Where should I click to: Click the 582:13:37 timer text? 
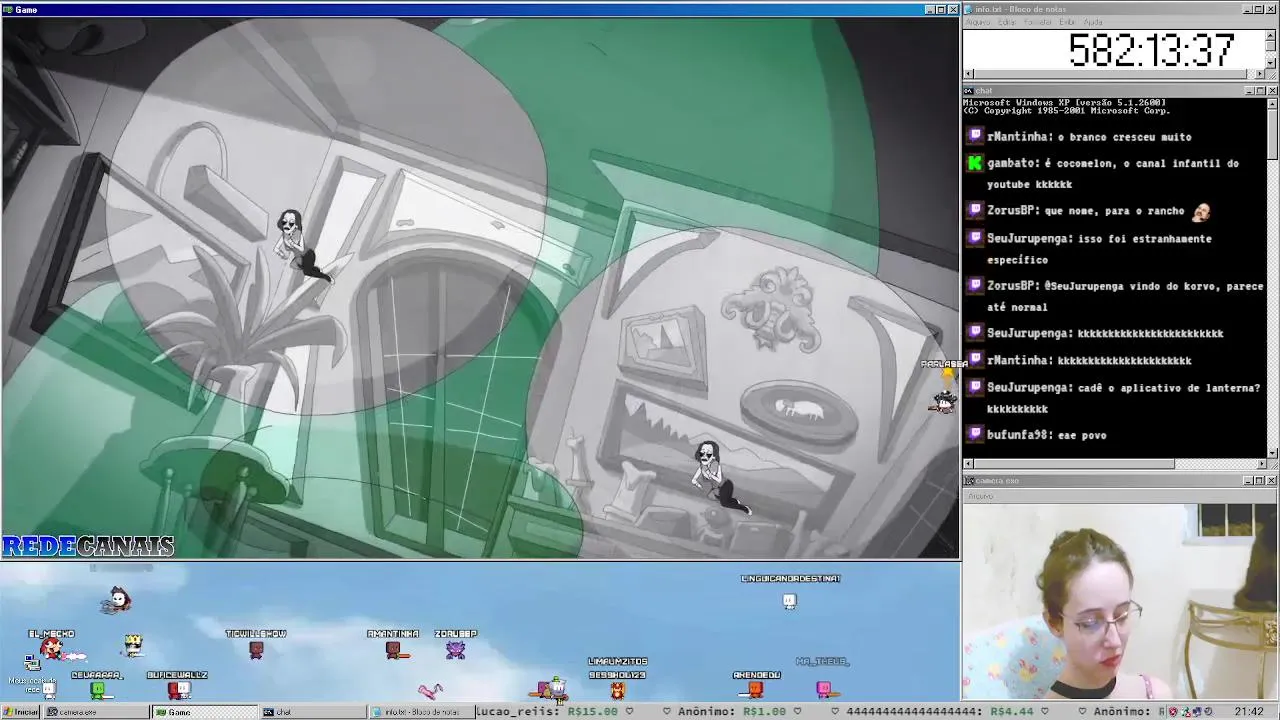1152,50
